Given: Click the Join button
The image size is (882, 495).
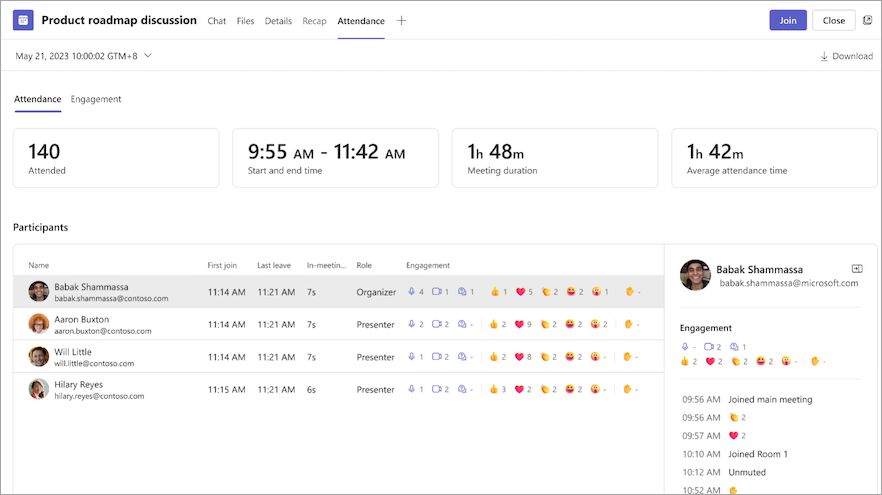Looking at the screenshot, I should pos(787,20).
